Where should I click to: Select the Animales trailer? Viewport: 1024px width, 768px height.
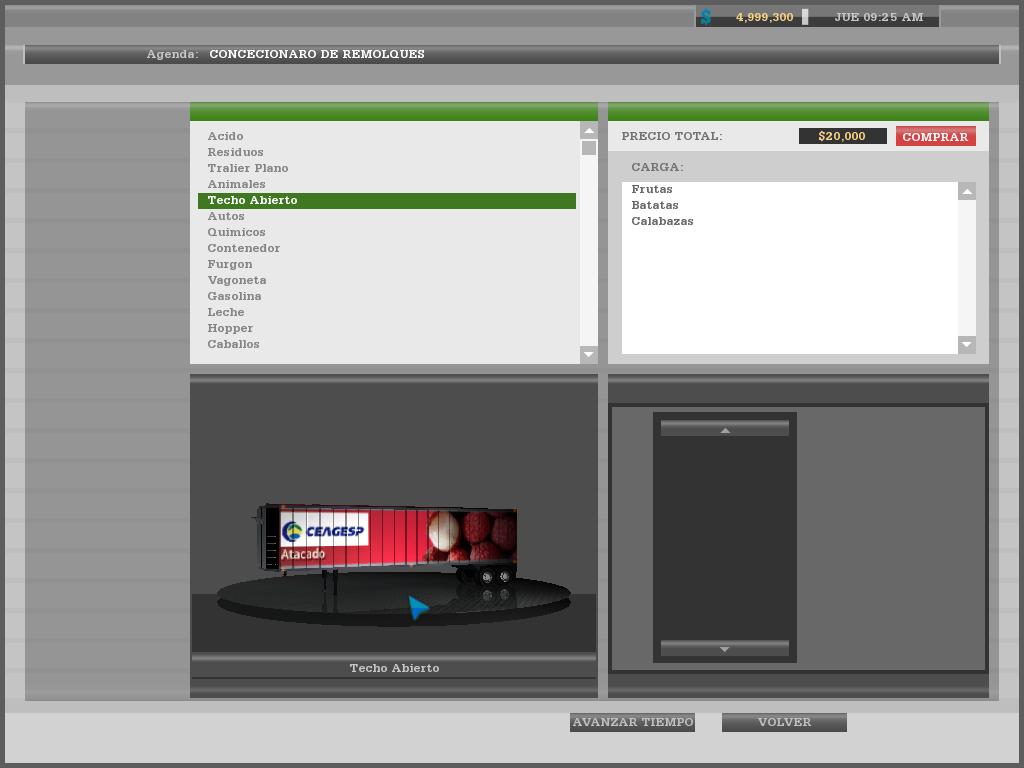point(236,184)
